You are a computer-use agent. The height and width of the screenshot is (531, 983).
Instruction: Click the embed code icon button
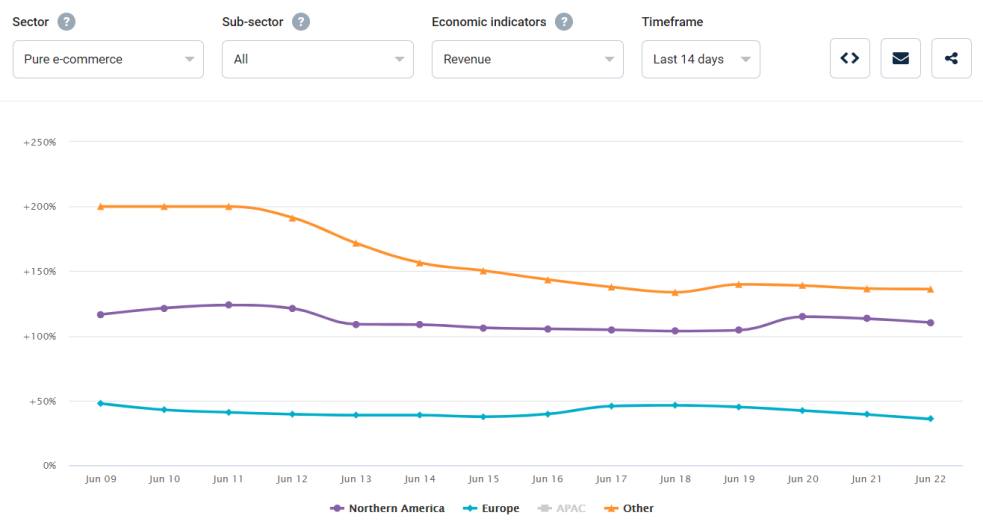849,58
